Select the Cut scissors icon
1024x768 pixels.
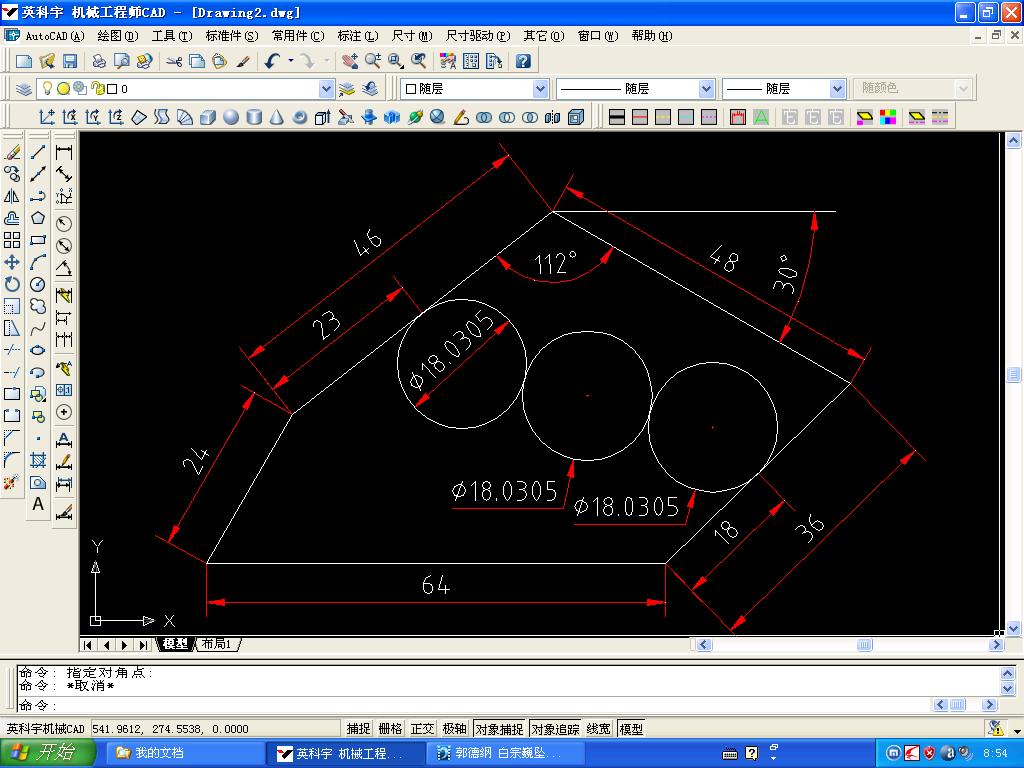tap(174, 61)
